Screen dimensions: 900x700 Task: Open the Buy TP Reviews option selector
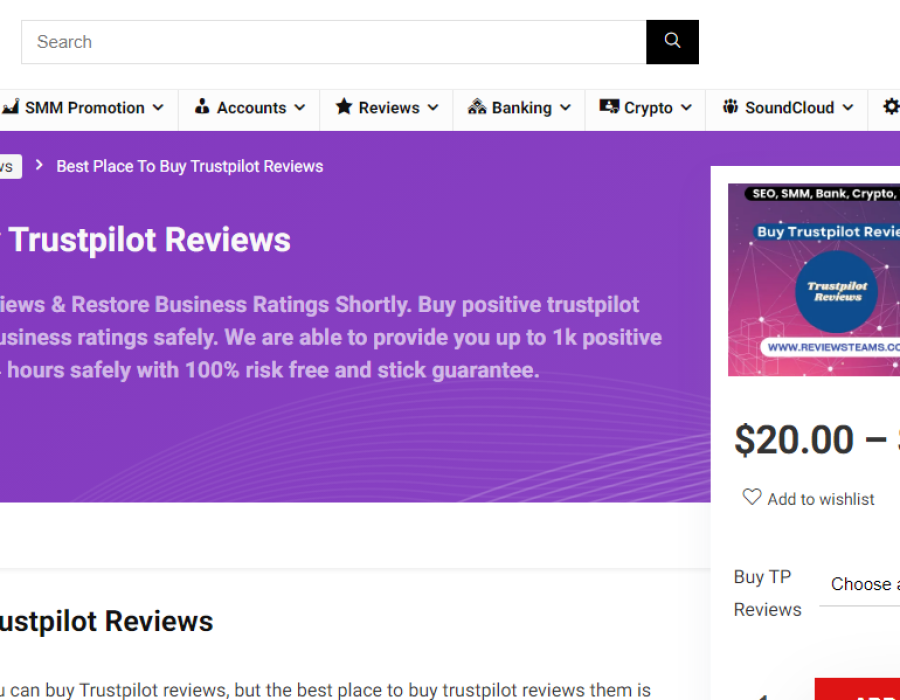864,585
